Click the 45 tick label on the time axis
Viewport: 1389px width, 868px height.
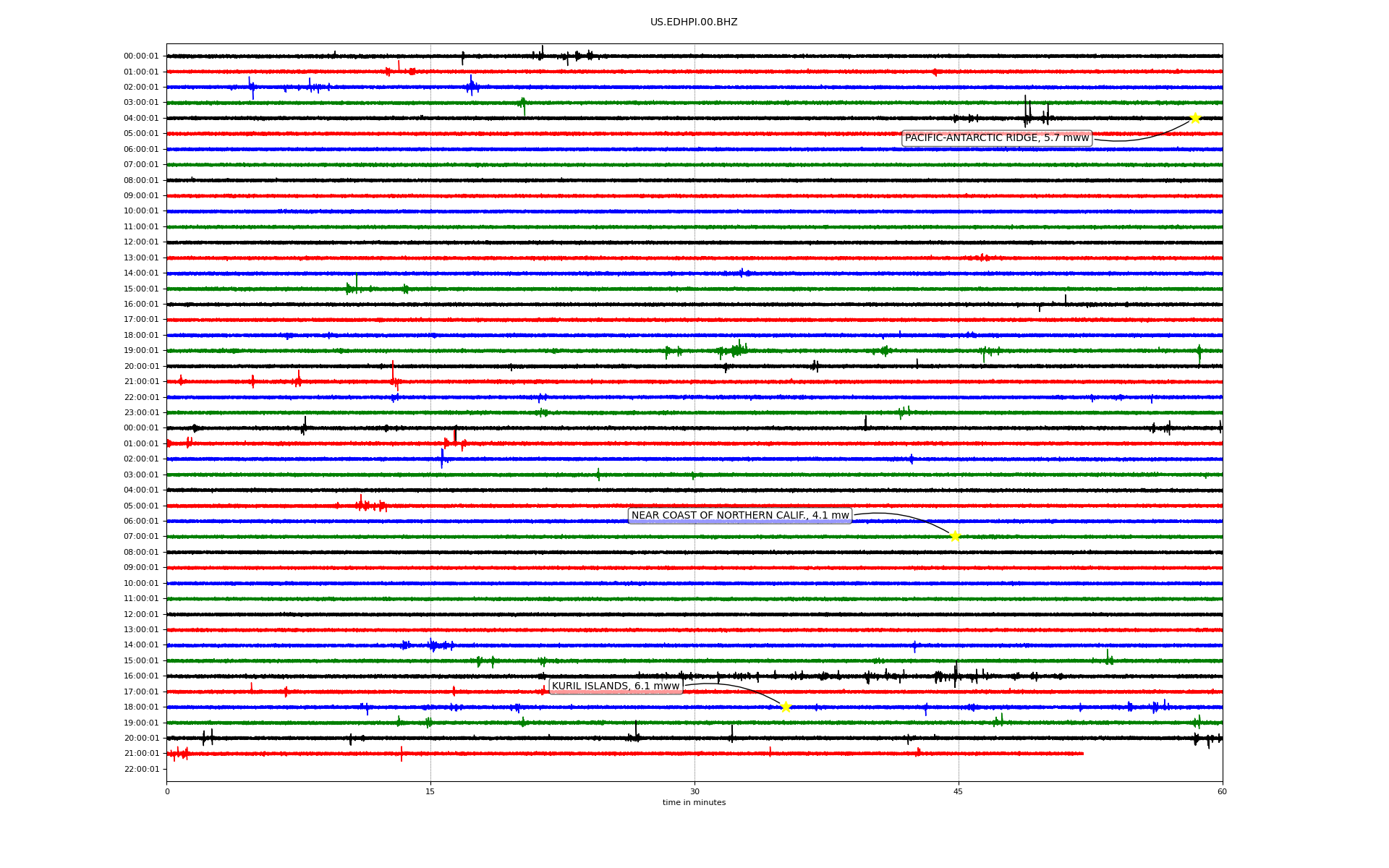click(x=959, y=791)
